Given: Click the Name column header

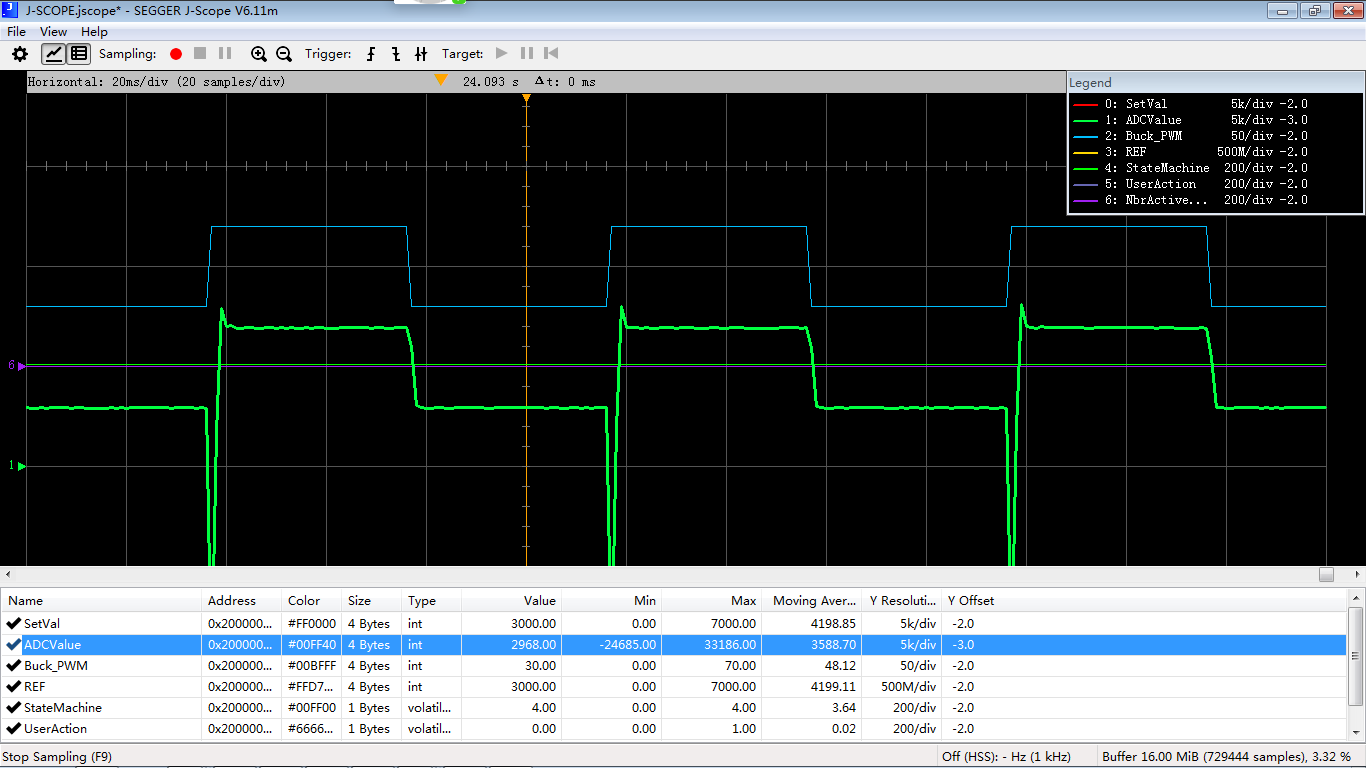Looking at the screenshot, I should pyautogui.click(x=100, y=601).
